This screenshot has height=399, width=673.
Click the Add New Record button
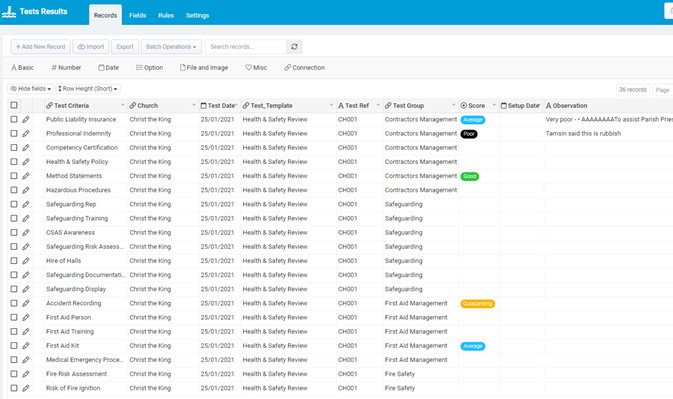pyautogui.click(x=40, y=47)
